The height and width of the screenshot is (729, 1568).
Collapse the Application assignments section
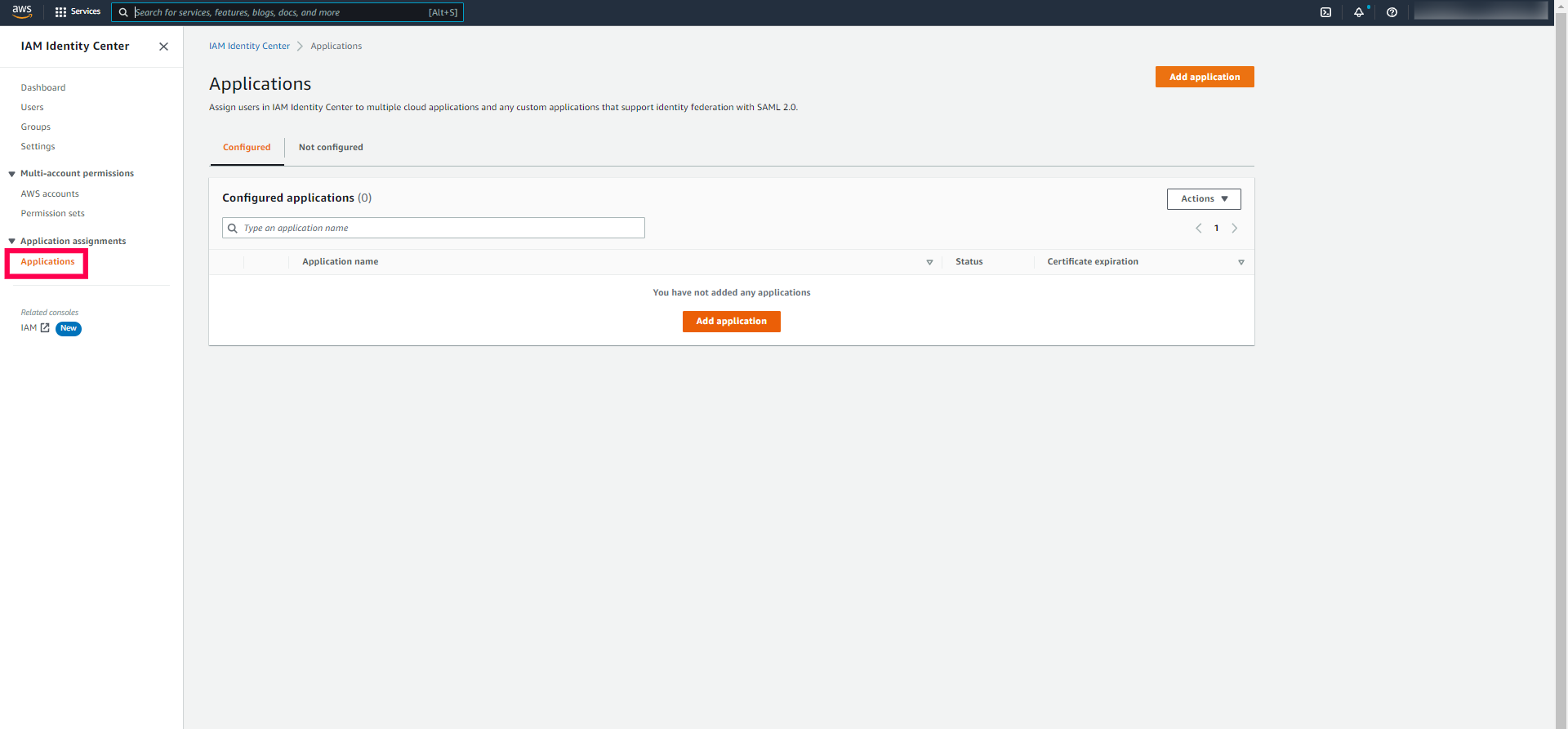pyautogui.click(x=12, y=242)
